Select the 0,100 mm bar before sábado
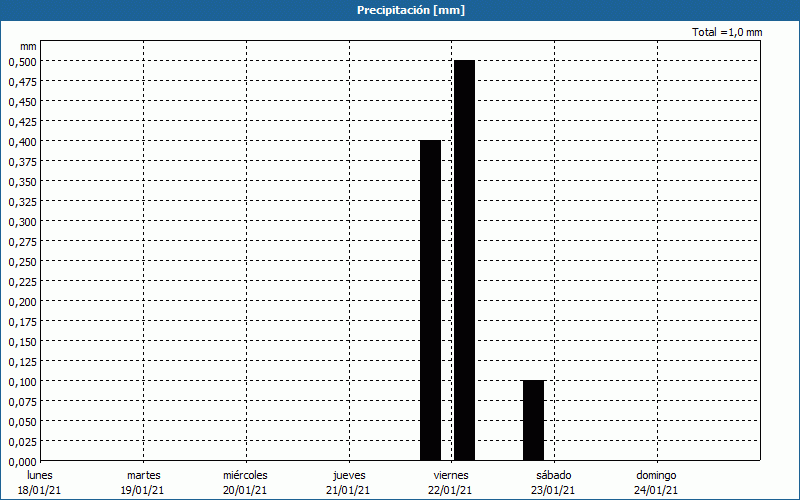Screen dimensions: 800x500 (534, 420)
